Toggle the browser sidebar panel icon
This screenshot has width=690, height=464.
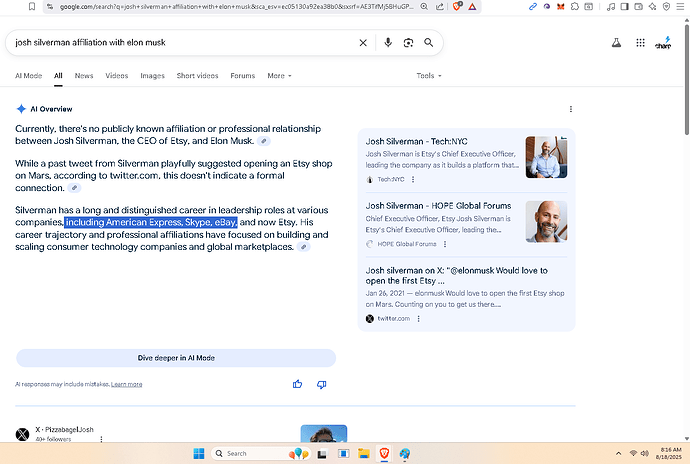tap(624, 7)
